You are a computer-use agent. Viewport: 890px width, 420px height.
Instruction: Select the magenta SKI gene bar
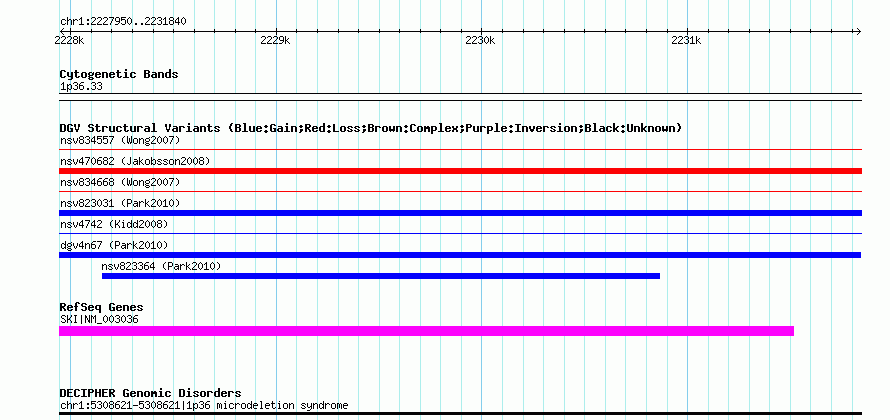[x=426, y=331]
